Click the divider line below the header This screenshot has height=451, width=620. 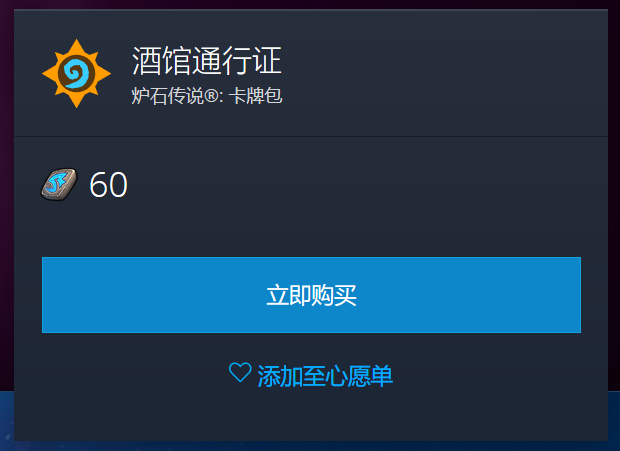311,136
